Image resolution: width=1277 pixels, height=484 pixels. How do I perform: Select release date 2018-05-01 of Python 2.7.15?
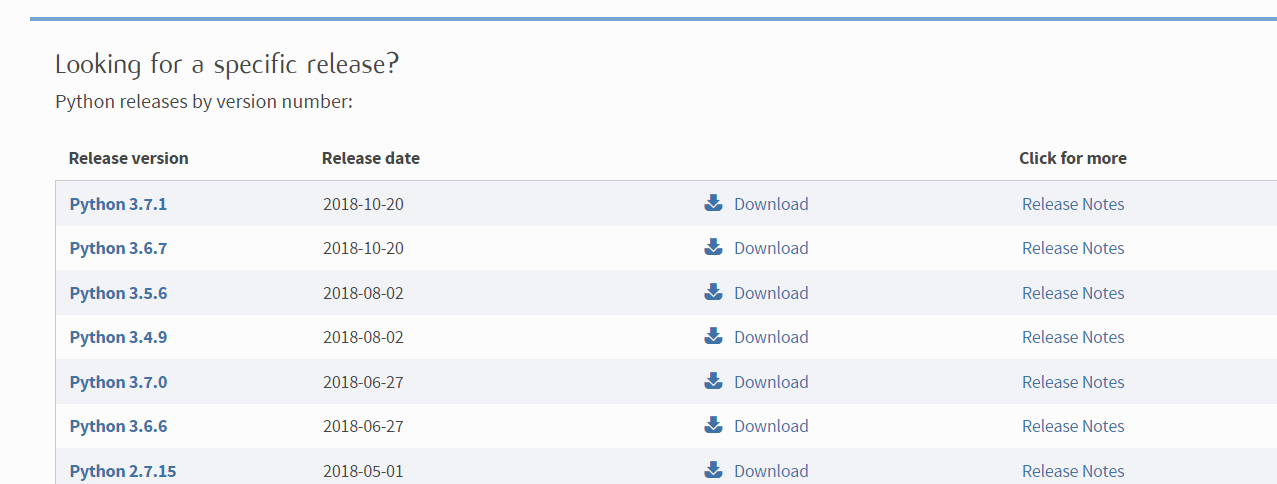(363, 471)
